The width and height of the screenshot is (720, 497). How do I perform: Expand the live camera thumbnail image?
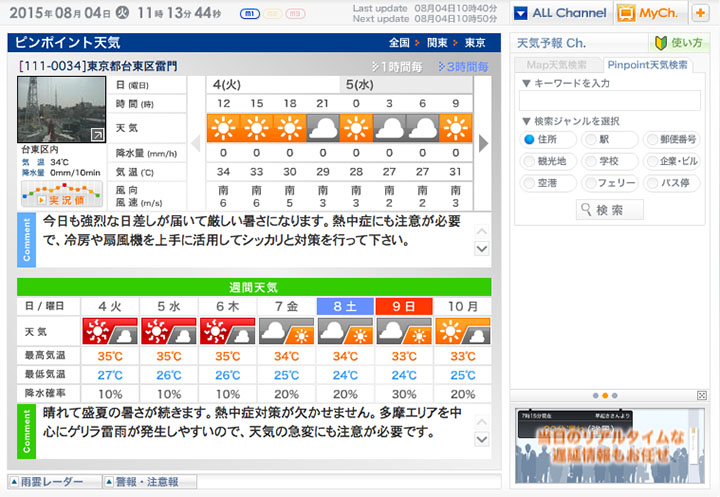(x=97, y=135)
